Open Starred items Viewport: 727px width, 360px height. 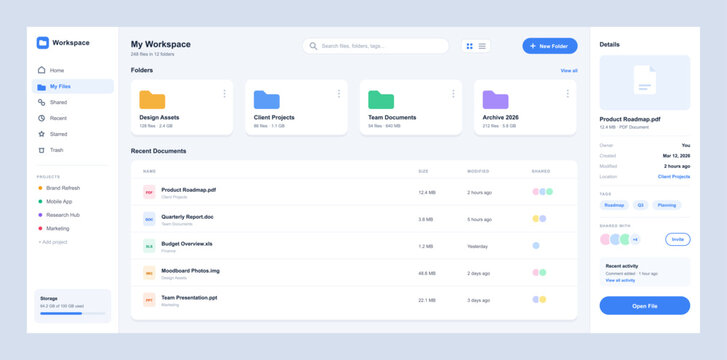coord(73,134)
